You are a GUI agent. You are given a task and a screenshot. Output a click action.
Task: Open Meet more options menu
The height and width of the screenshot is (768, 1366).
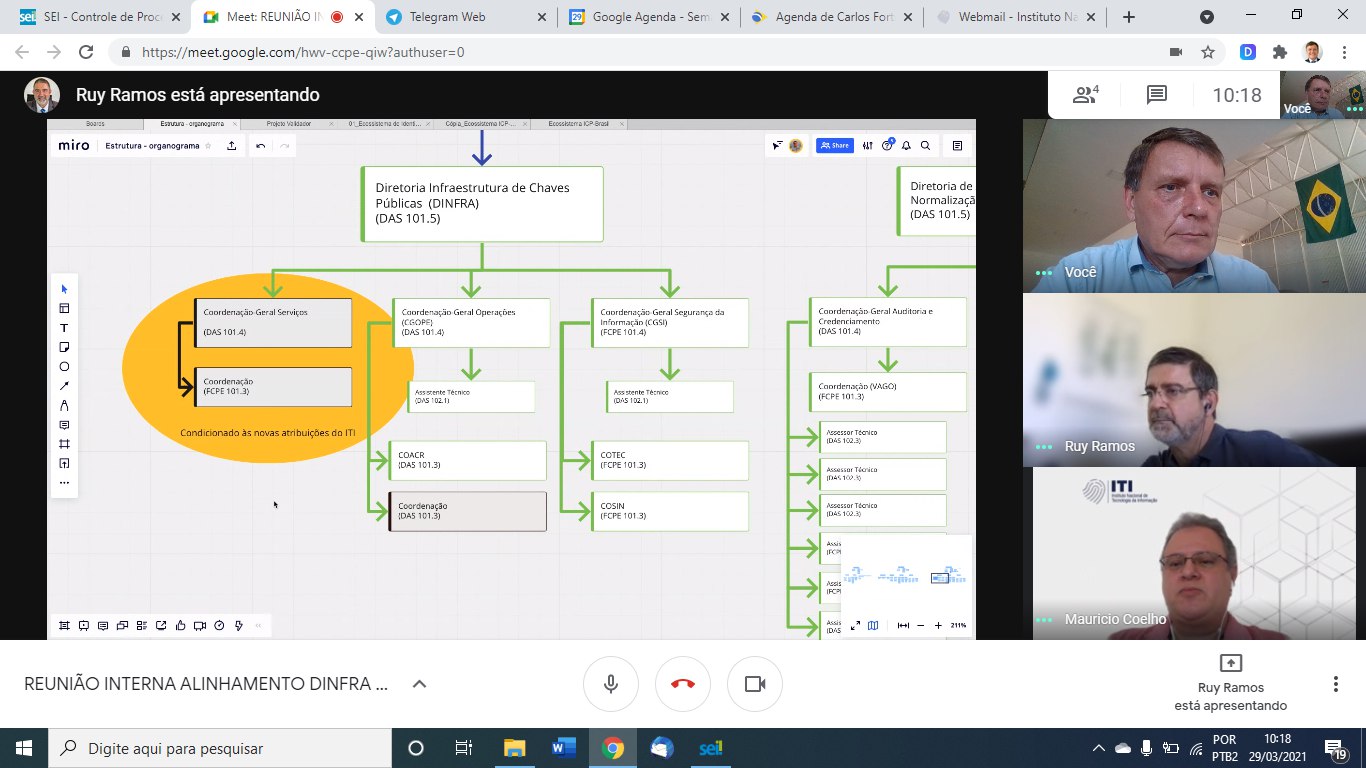coord(1335,684)
